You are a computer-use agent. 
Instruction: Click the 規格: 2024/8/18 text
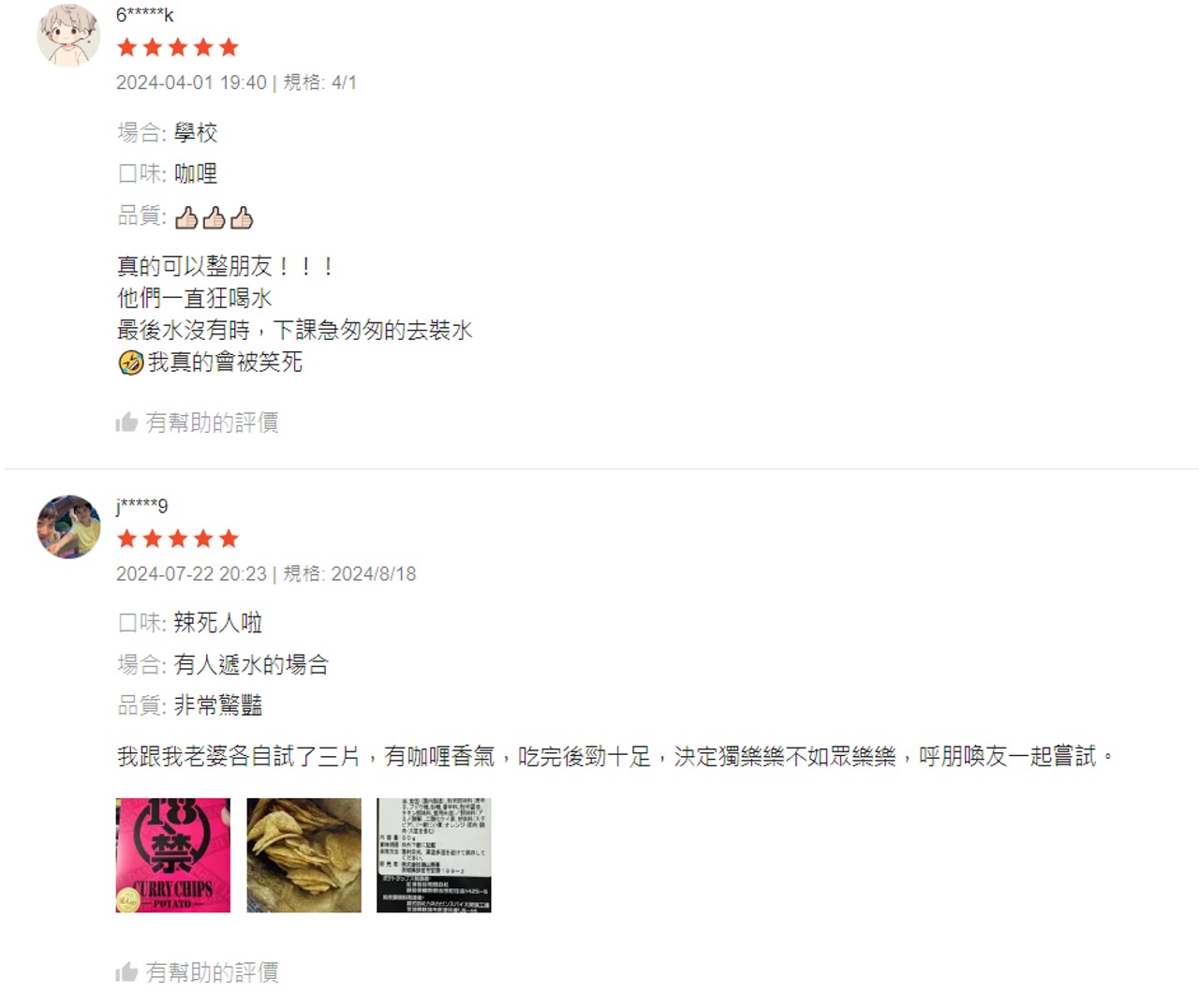pos(349,573)
